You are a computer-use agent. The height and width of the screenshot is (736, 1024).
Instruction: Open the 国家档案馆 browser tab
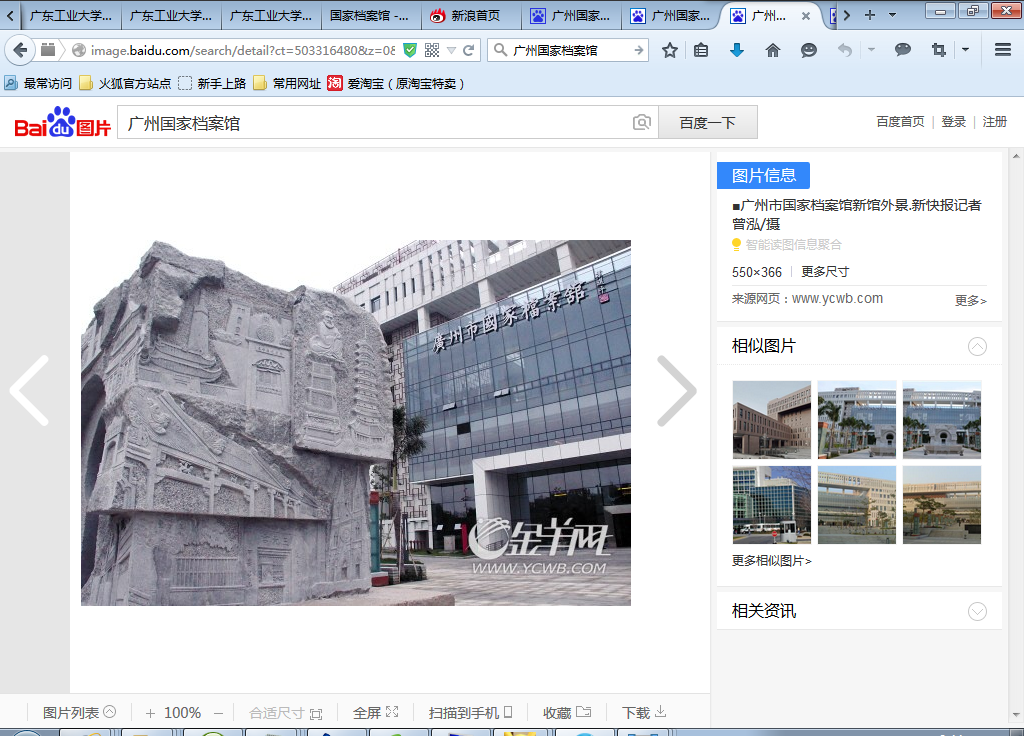click(369, 16)
